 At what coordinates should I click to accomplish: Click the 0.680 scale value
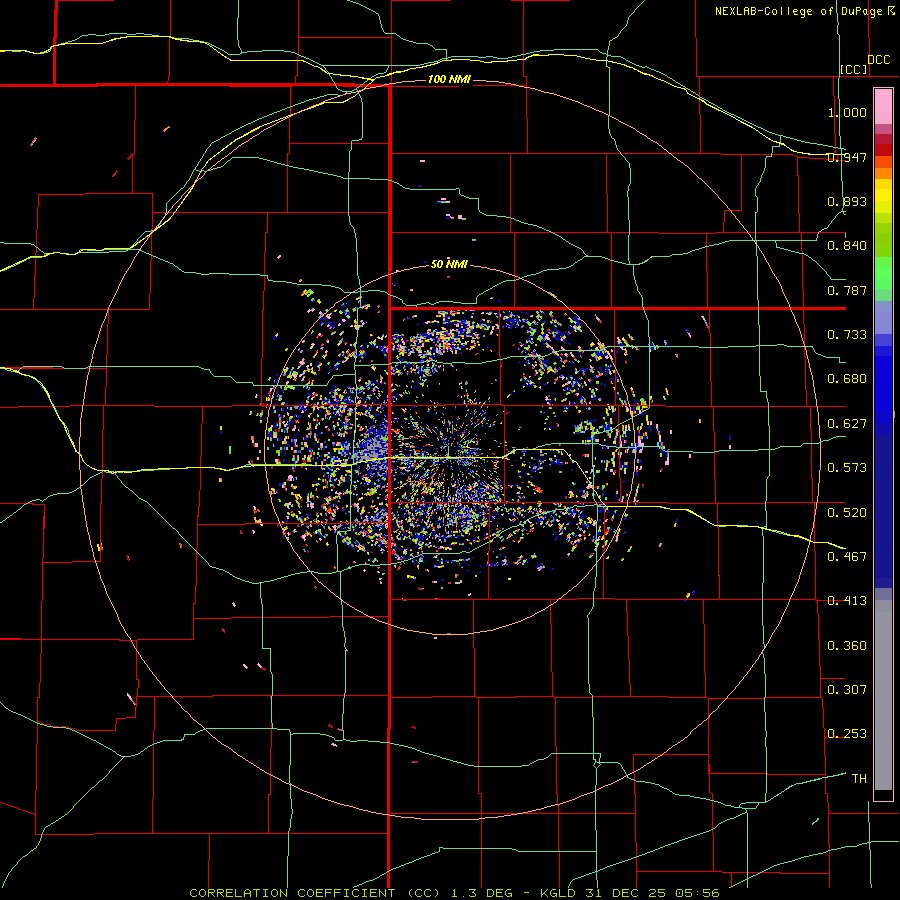pyautogui.click(x=847, y=379)
